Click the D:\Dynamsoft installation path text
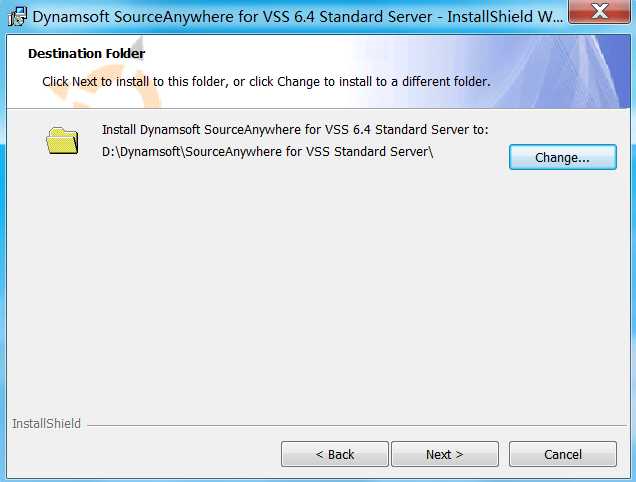The width and height of the screenshot is (636, 482). pos(267,151)
